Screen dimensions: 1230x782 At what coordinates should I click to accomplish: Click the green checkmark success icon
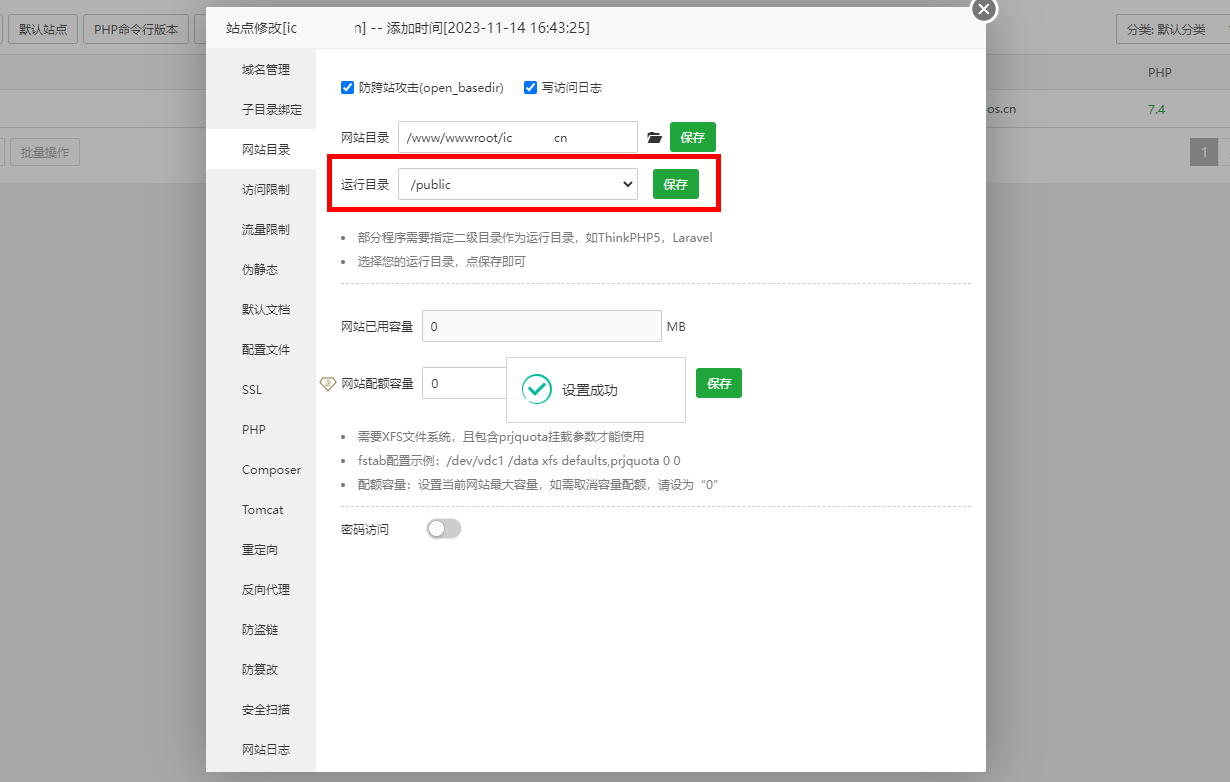537,390
